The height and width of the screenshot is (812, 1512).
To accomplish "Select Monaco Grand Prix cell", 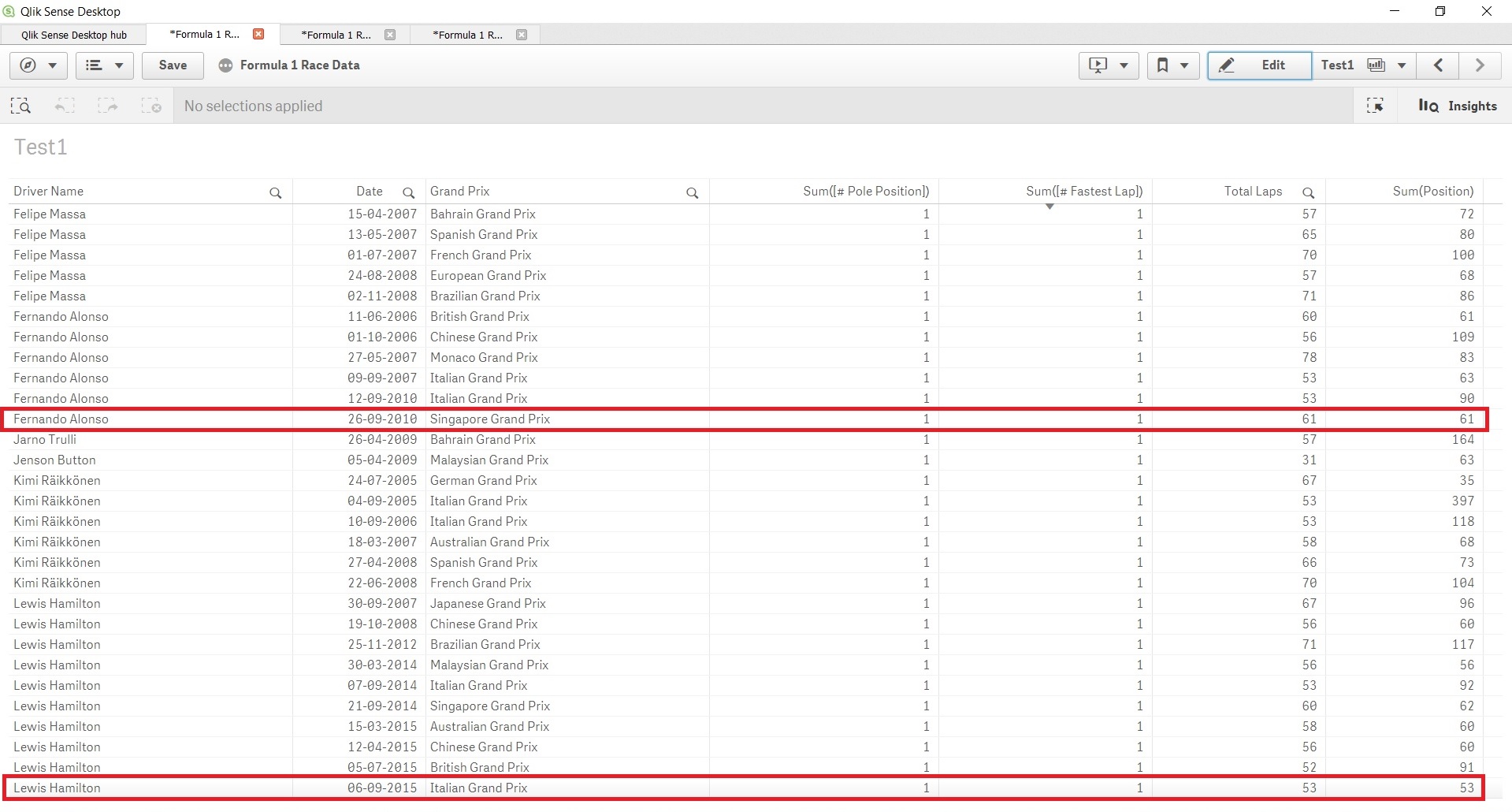I will (x=567, y=358).
